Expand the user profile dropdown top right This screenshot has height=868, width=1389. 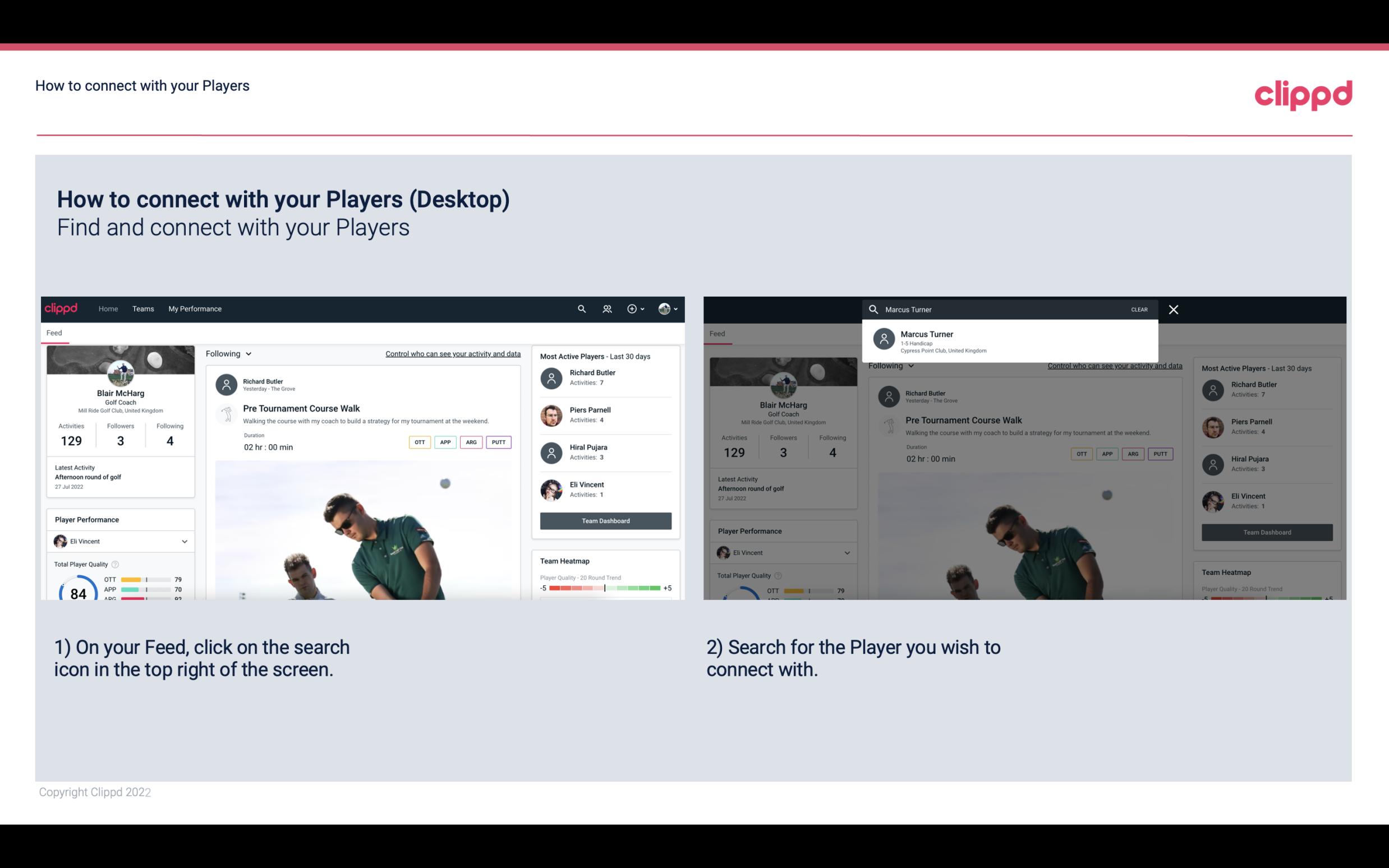pos(667,309)
